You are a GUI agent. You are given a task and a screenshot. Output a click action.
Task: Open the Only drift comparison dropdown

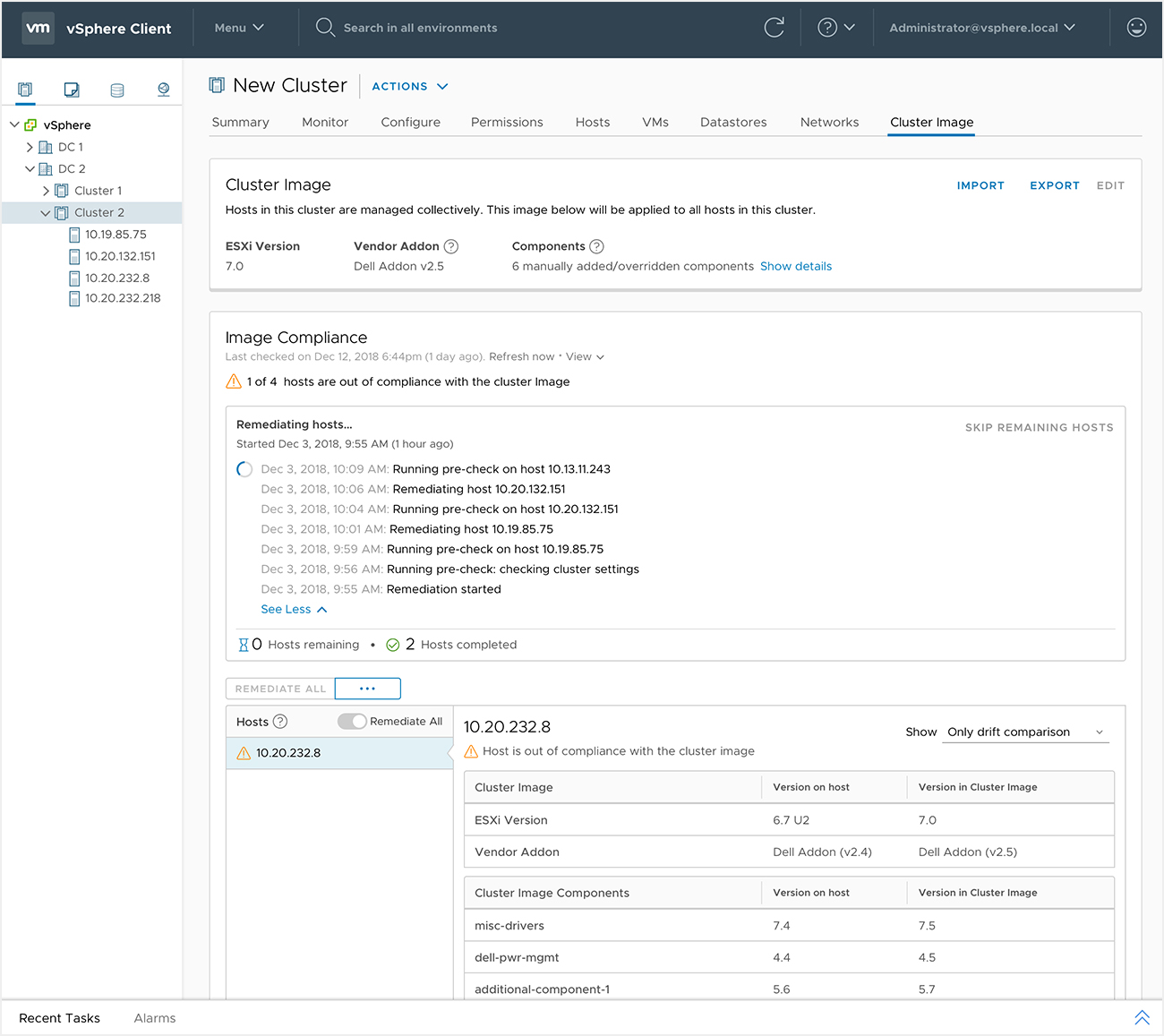tap(1024, 732)
